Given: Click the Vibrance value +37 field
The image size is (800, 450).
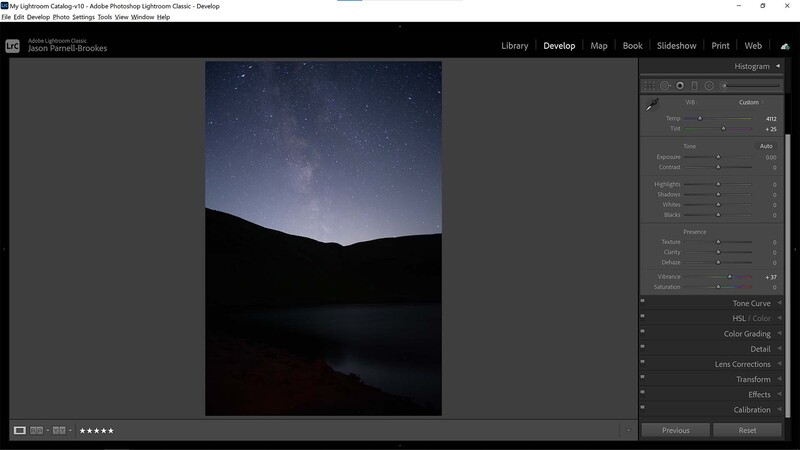Looking at the screenshot, I should [x=771, y=277].
